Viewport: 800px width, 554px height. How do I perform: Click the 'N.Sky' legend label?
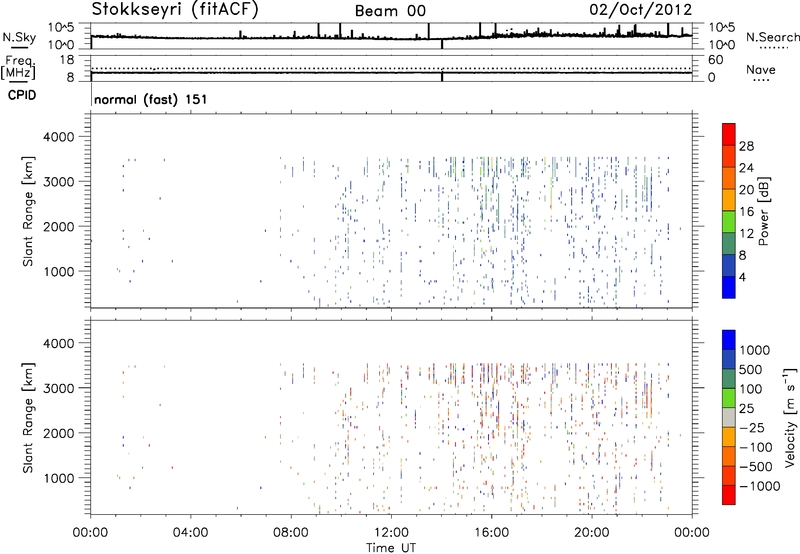[19, 37]
